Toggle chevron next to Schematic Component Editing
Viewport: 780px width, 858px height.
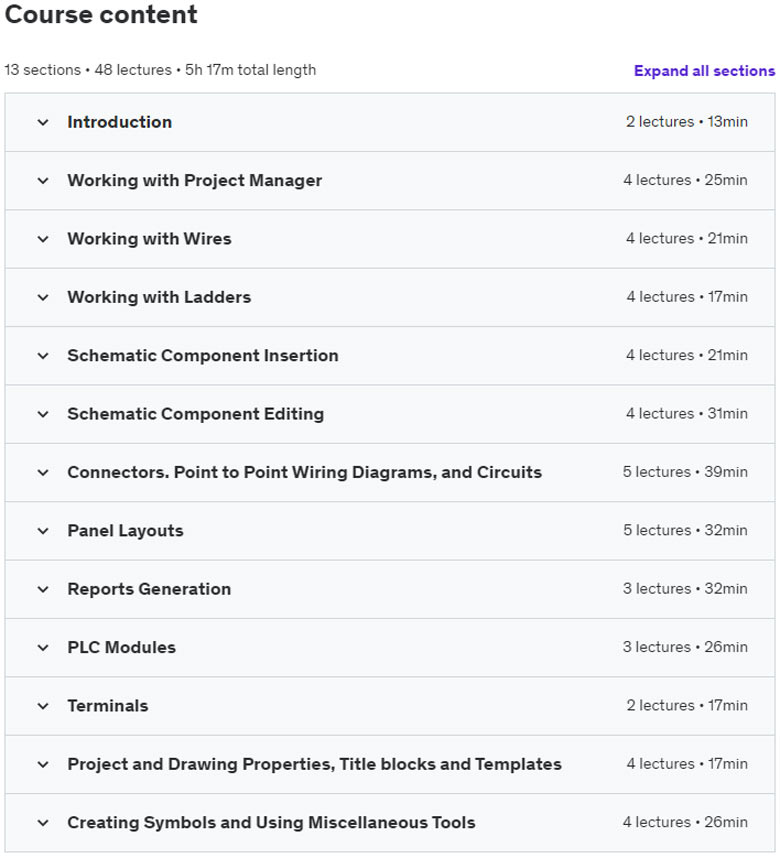[43, 414]
